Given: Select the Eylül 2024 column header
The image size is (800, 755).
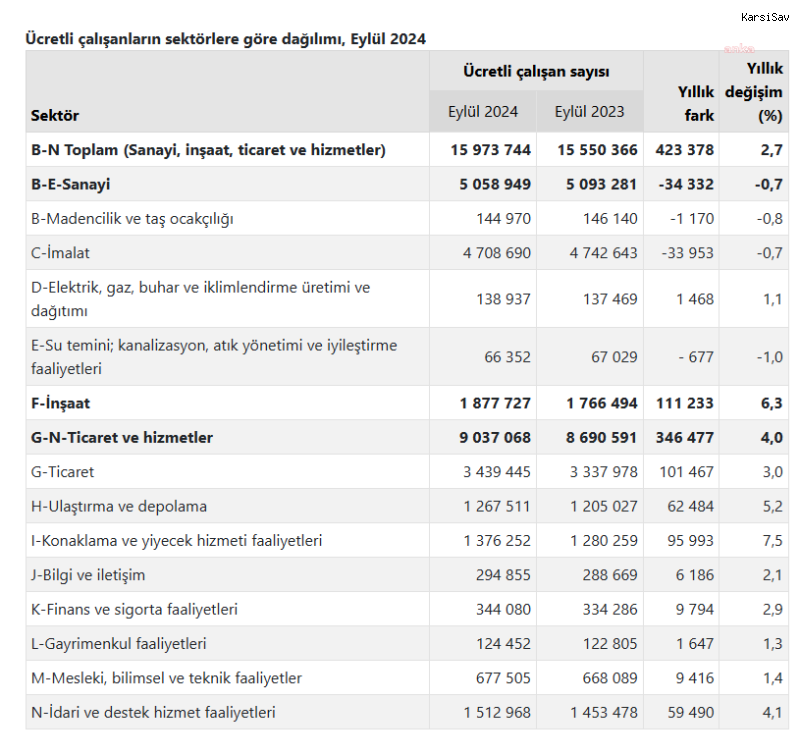Looking at the screenshot, I should [483, 112].
